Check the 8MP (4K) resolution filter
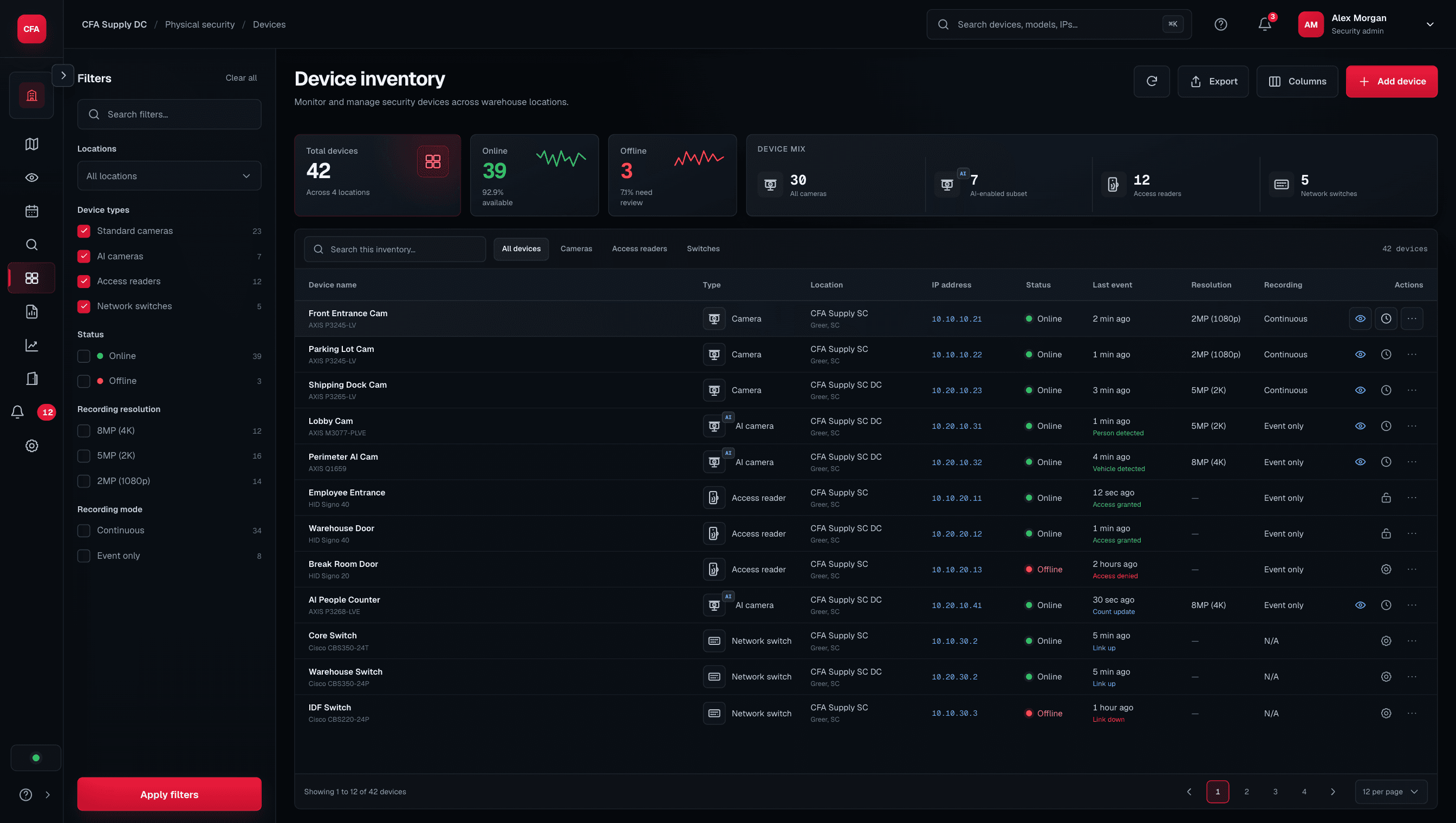The height and width of the screenshot is (823, 1456). (x=83, y=430)
